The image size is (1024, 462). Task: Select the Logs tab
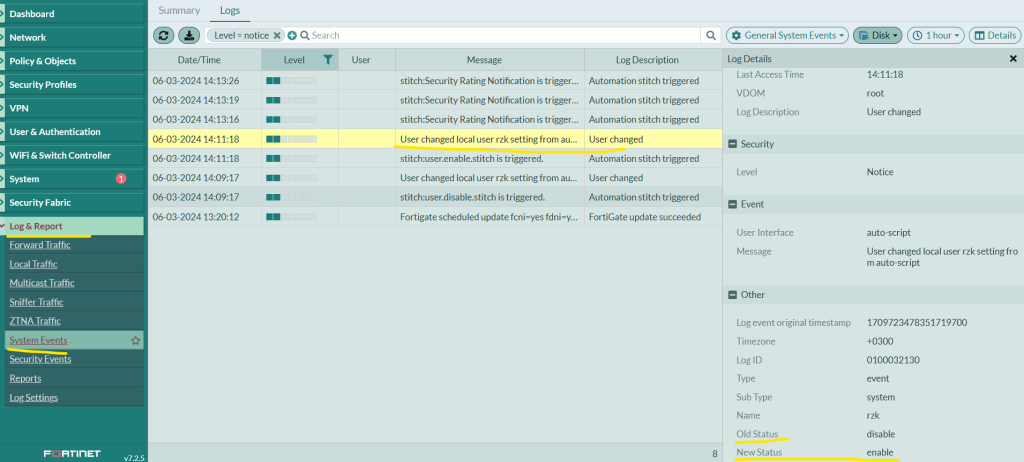tap(229, 10)
